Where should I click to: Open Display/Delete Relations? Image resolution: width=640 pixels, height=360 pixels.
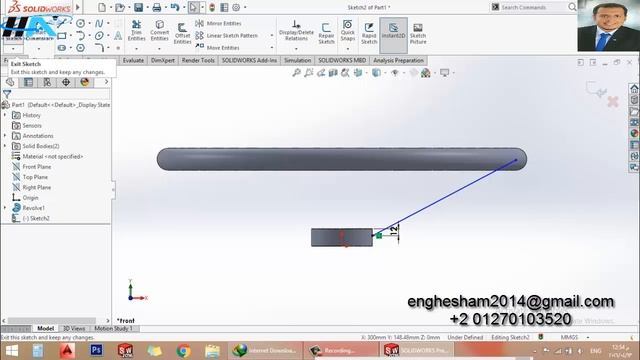click(x=296, y=31)
